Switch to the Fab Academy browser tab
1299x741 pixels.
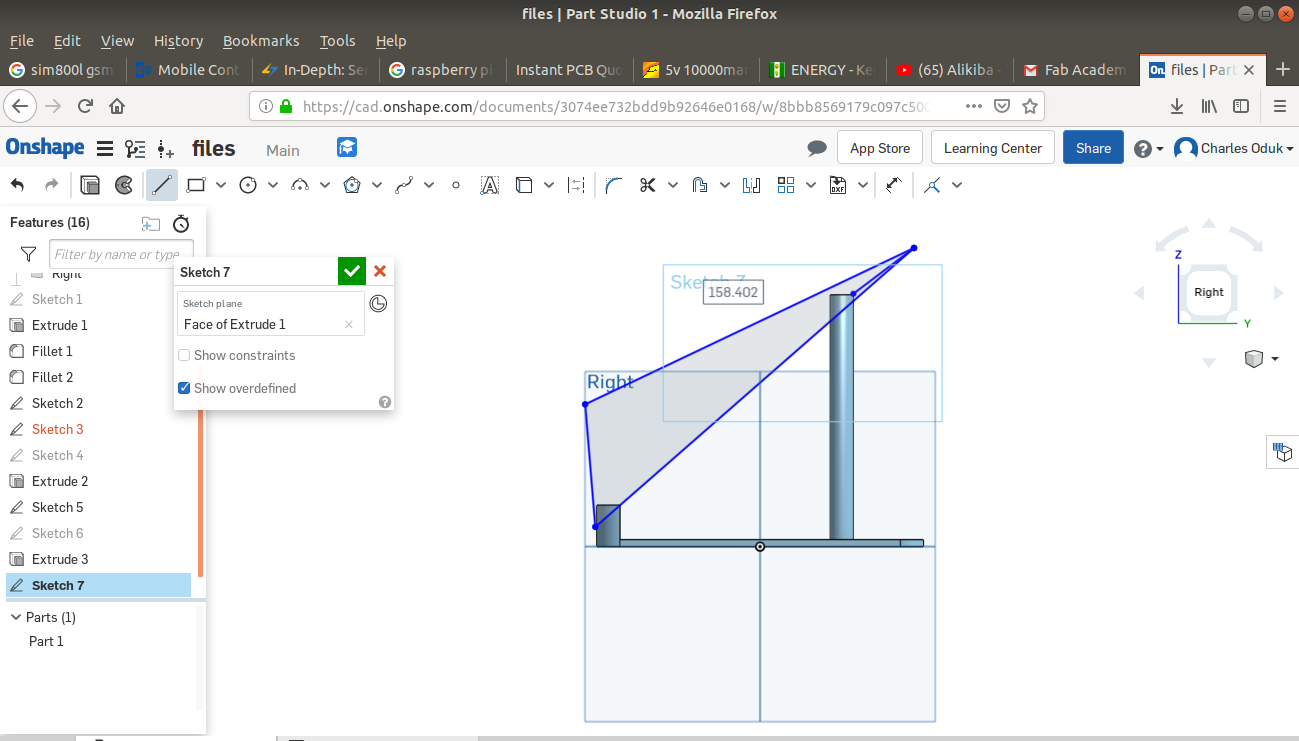1073,70
